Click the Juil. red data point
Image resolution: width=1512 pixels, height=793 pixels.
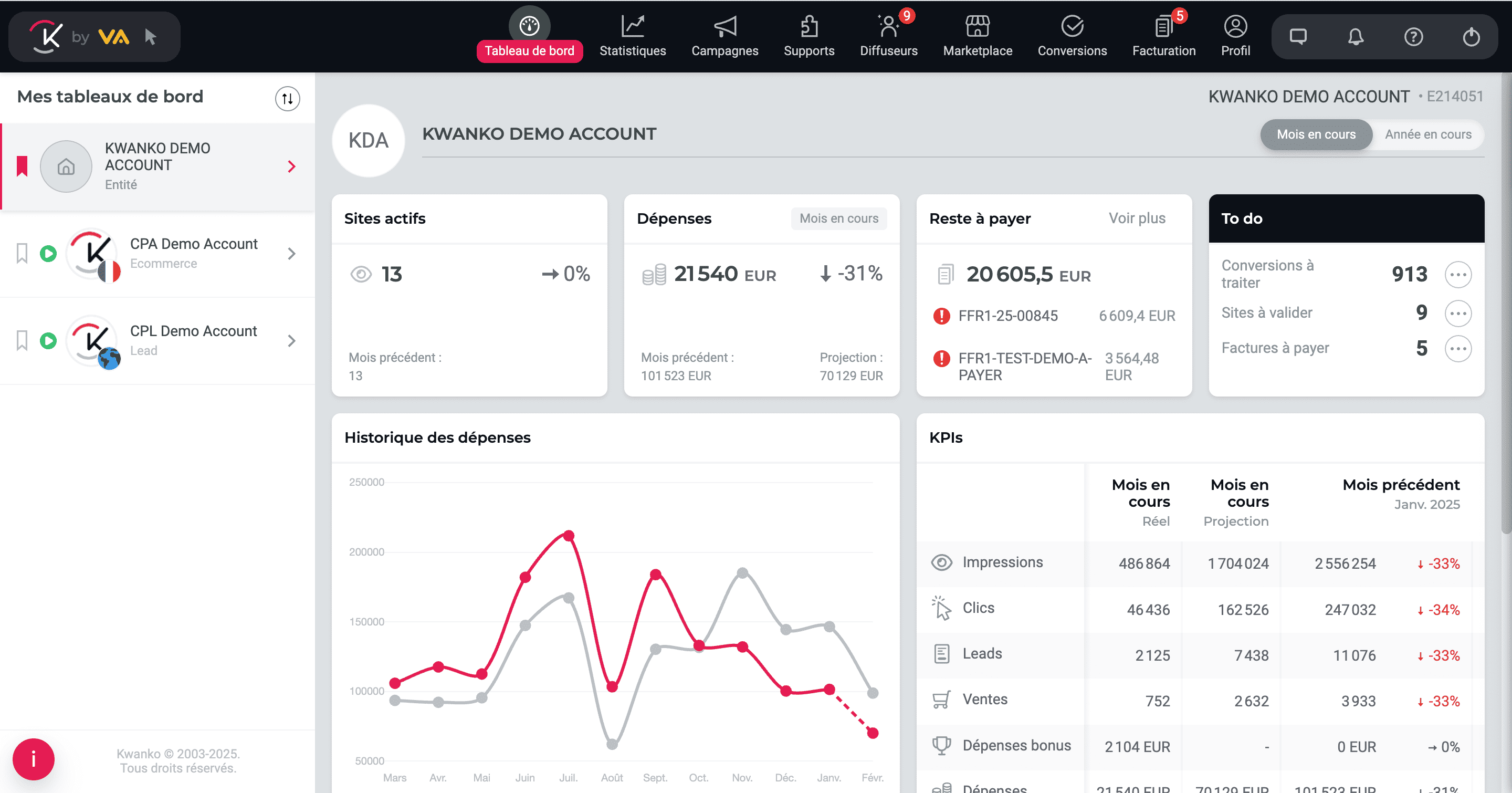coord(568,535)
